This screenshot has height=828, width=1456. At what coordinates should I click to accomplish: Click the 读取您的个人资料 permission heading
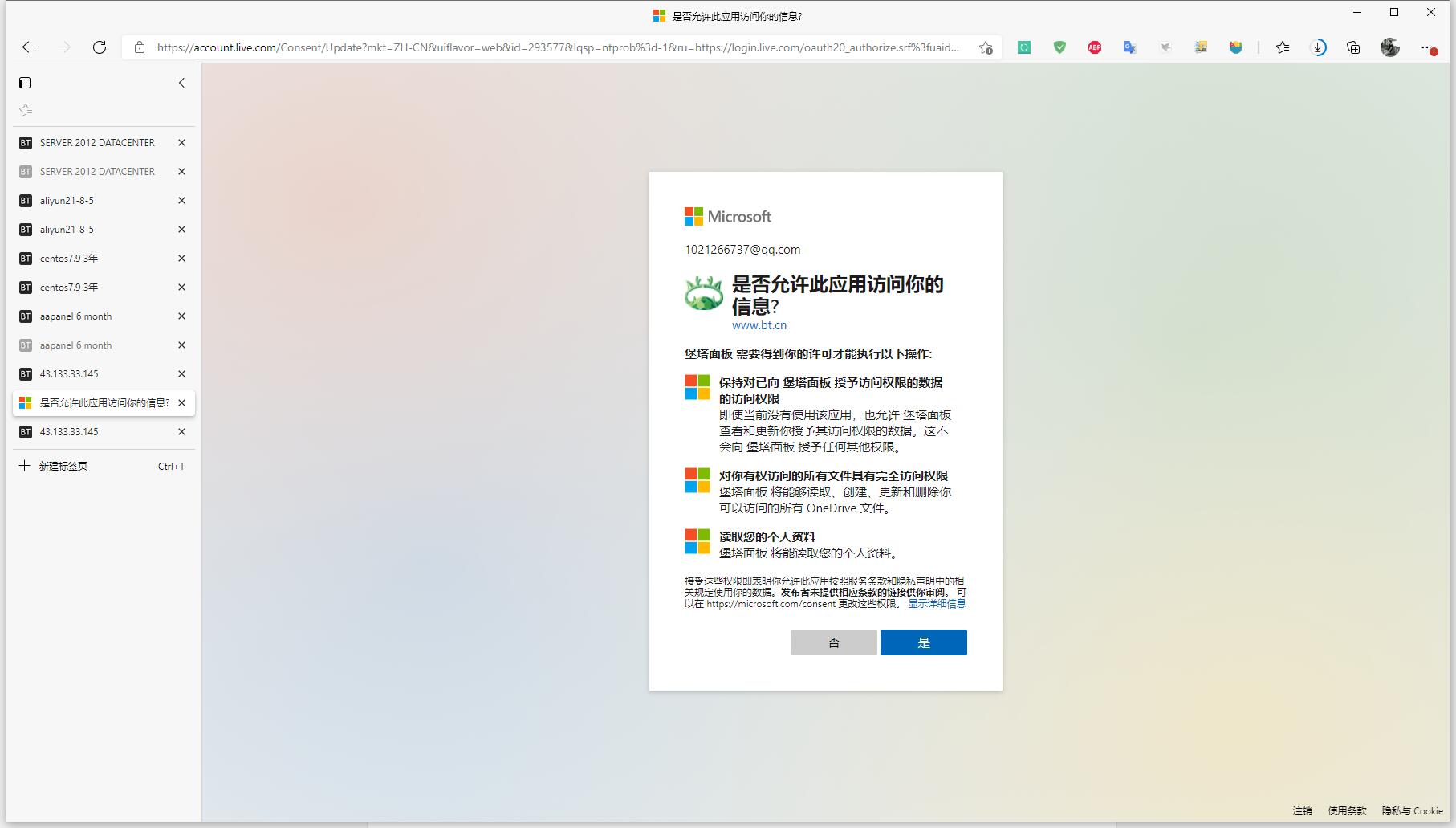(767, 536)
